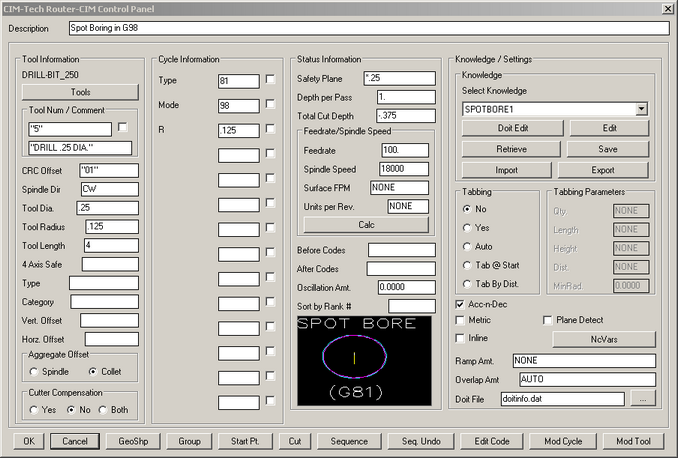Image resolution: width=678 pixels, height=458 pixels.
Task: Select the Spindle aggregate offset radio
Action: (x=34, y=372)
